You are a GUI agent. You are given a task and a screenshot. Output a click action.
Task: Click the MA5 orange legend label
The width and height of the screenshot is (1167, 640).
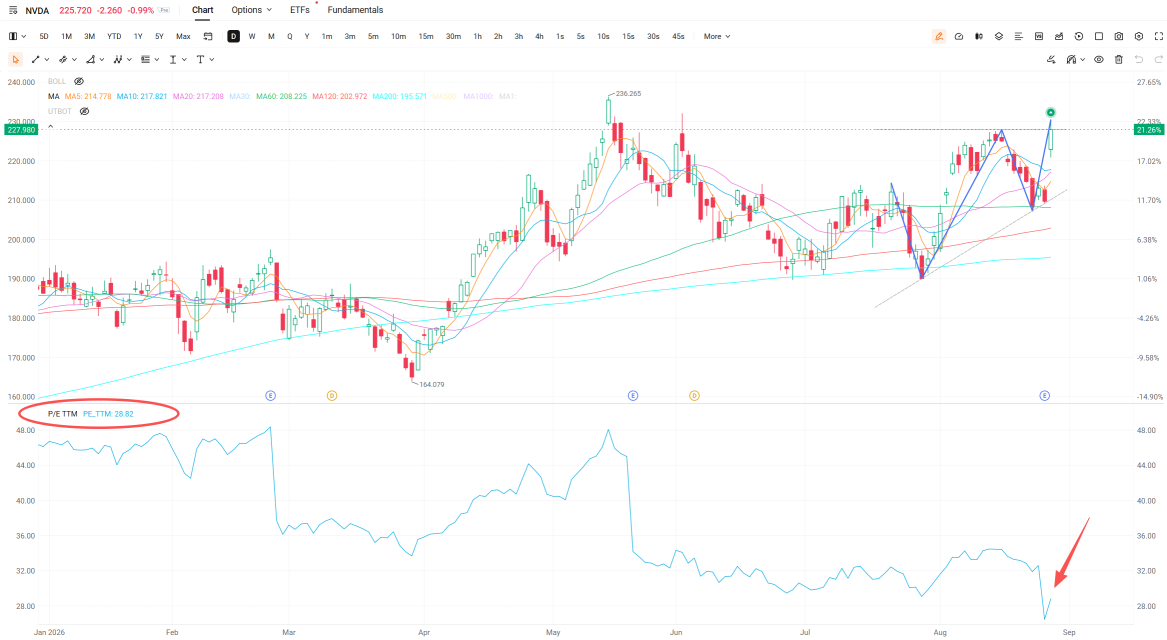[x=88, y=97]
